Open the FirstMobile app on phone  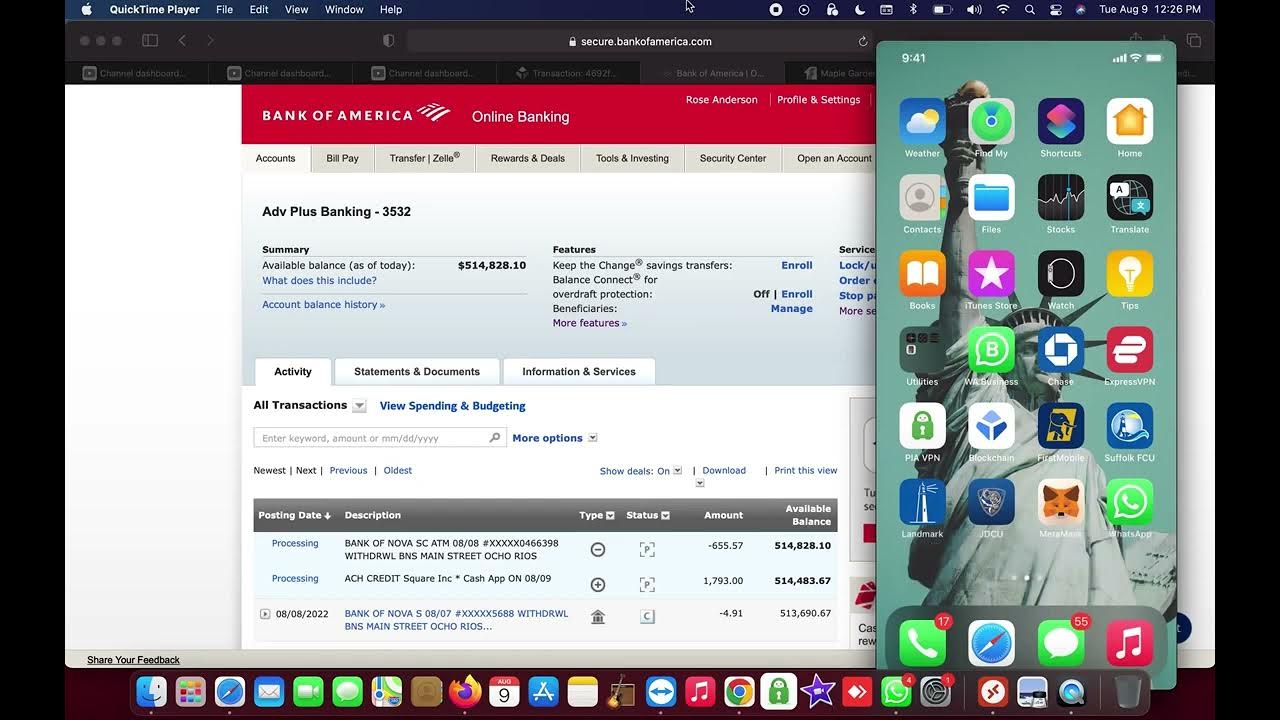coord(1060,426)
